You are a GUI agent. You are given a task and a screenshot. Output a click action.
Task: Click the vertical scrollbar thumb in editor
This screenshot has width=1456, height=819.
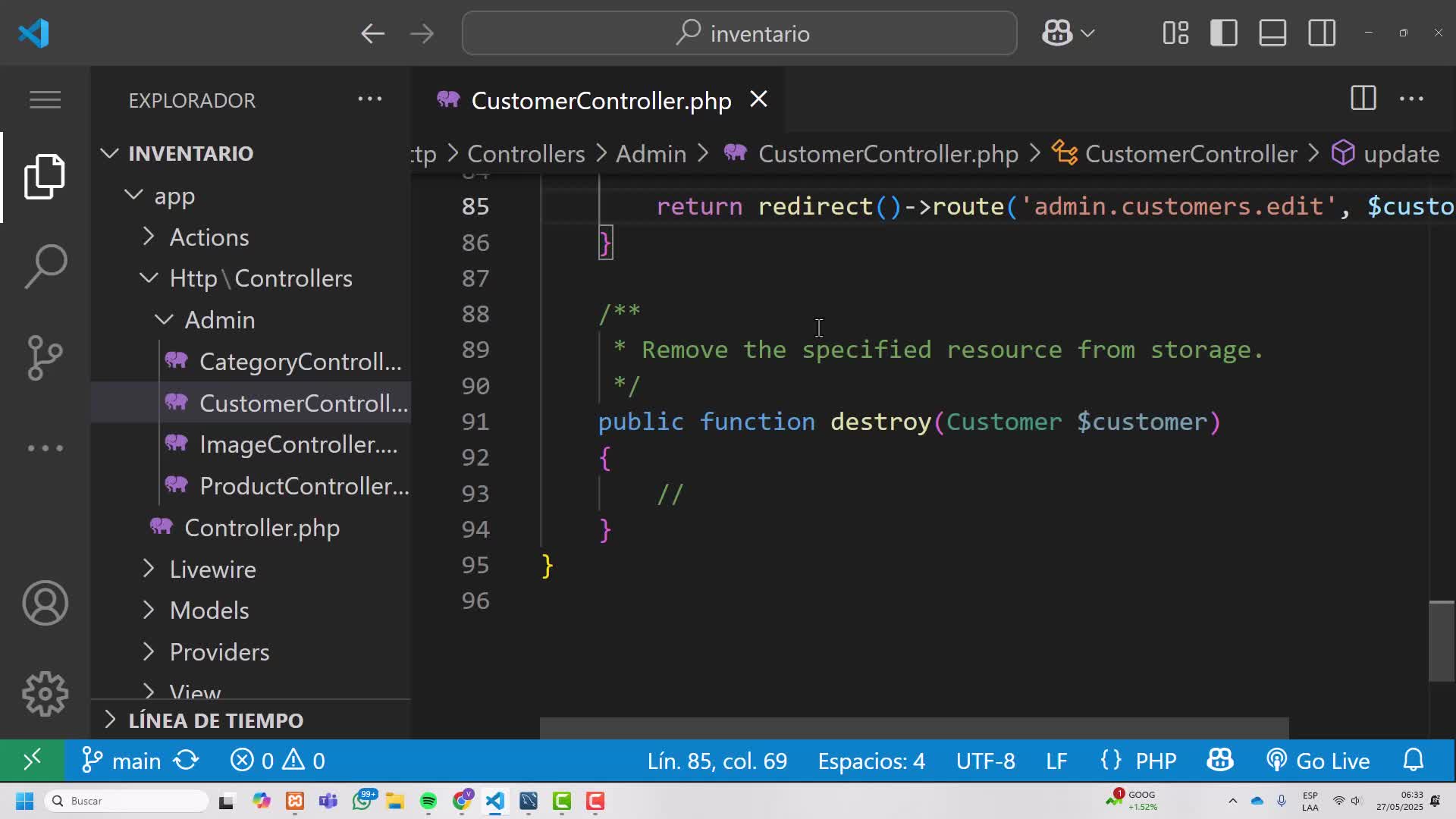(1442, 642)
